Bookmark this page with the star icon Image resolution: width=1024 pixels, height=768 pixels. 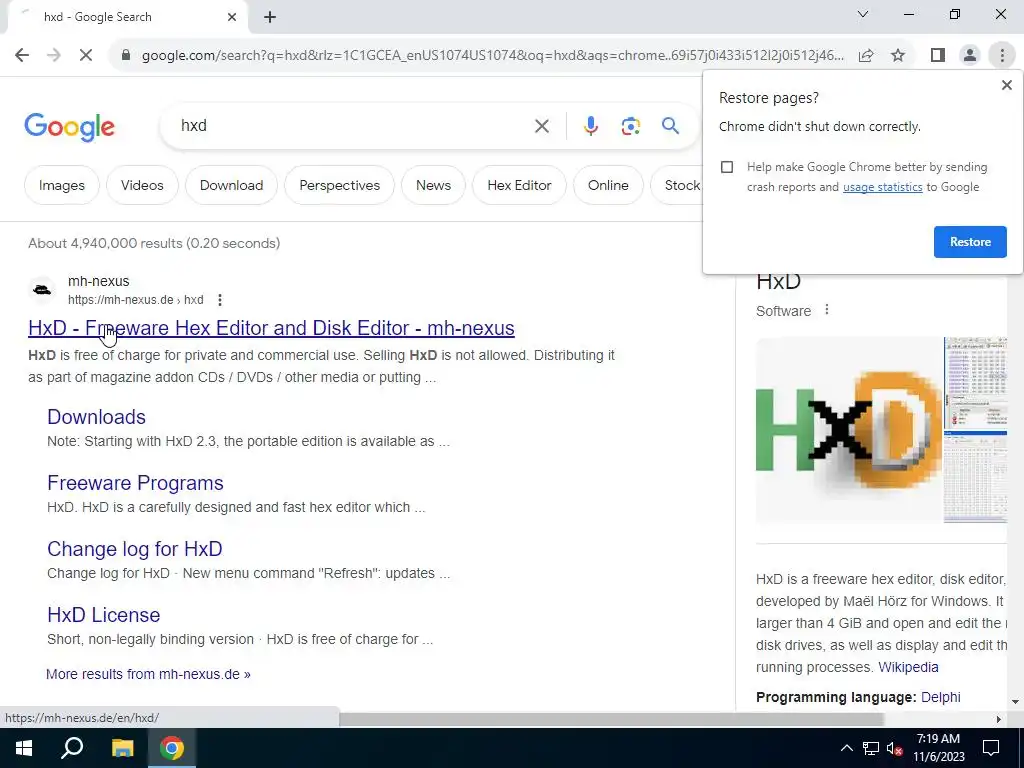(898, 56)
